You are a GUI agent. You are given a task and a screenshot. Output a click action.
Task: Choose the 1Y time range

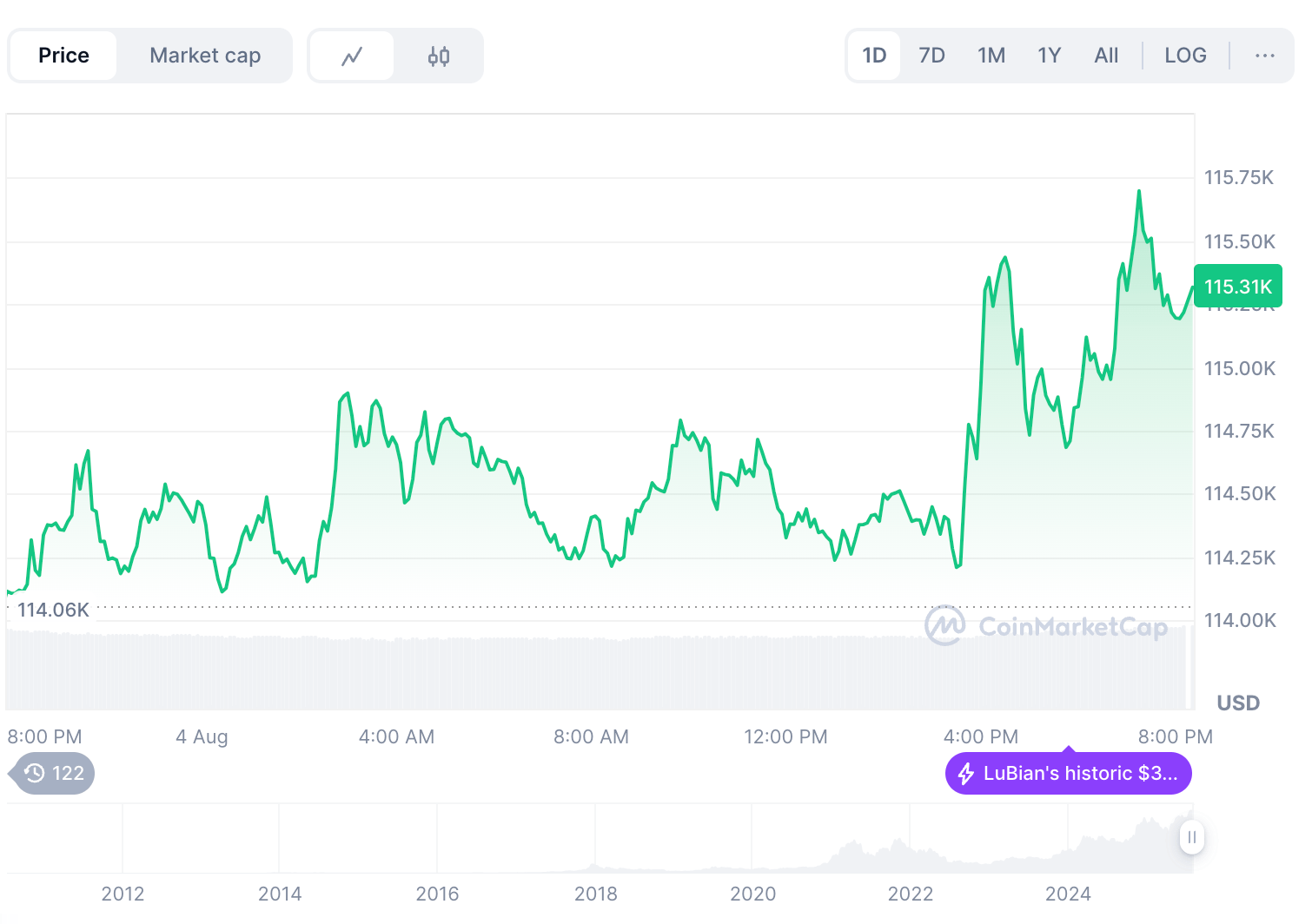click(x=1049, y=56)
